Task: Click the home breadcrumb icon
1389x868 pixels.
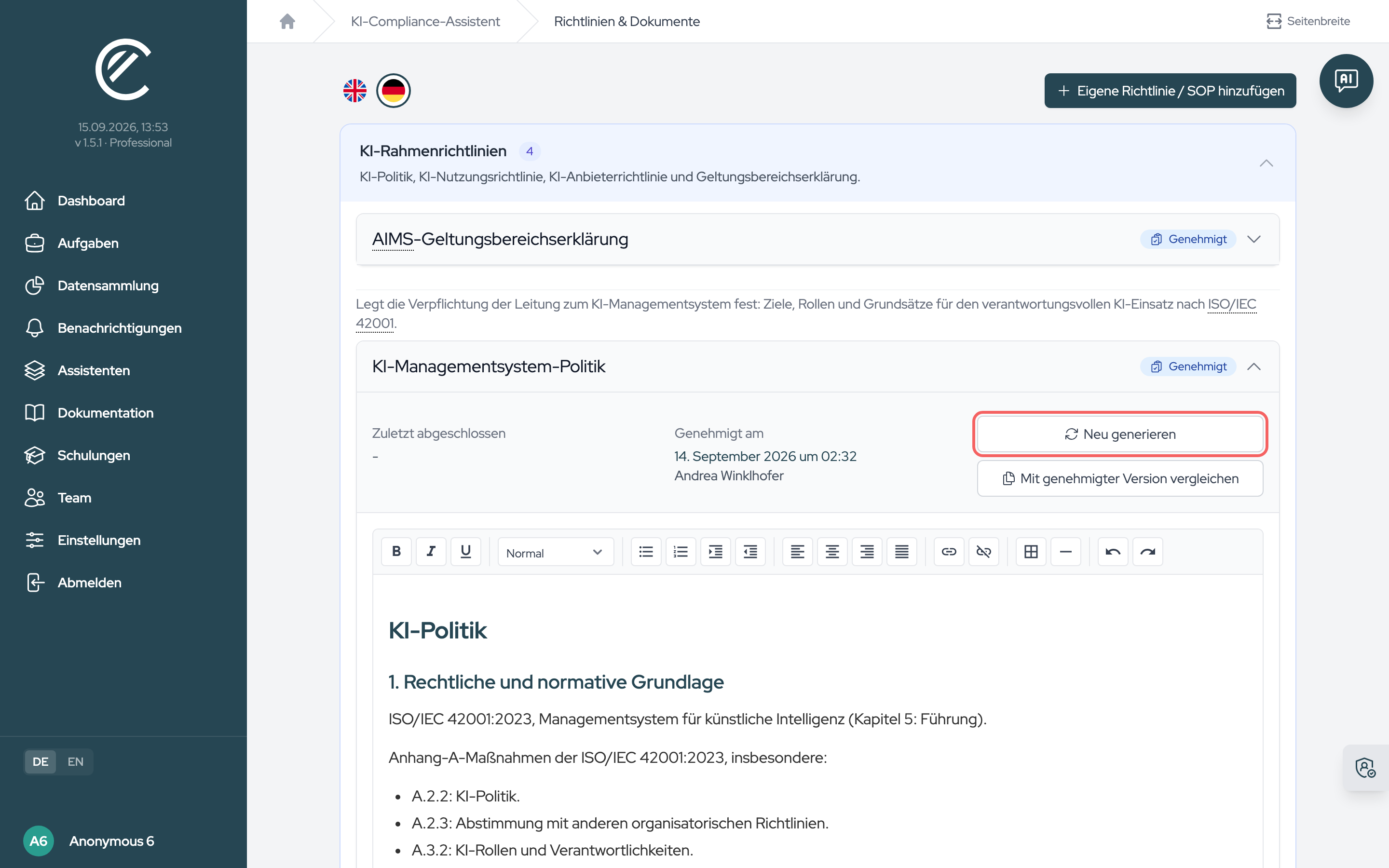Action: 287,21
